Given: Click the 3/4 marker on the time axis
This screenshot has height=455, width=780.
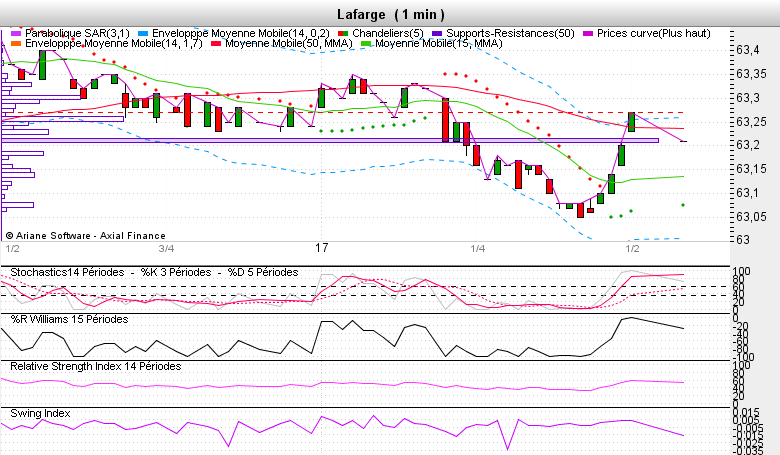Looking at the screenshot, I should 166,248.
